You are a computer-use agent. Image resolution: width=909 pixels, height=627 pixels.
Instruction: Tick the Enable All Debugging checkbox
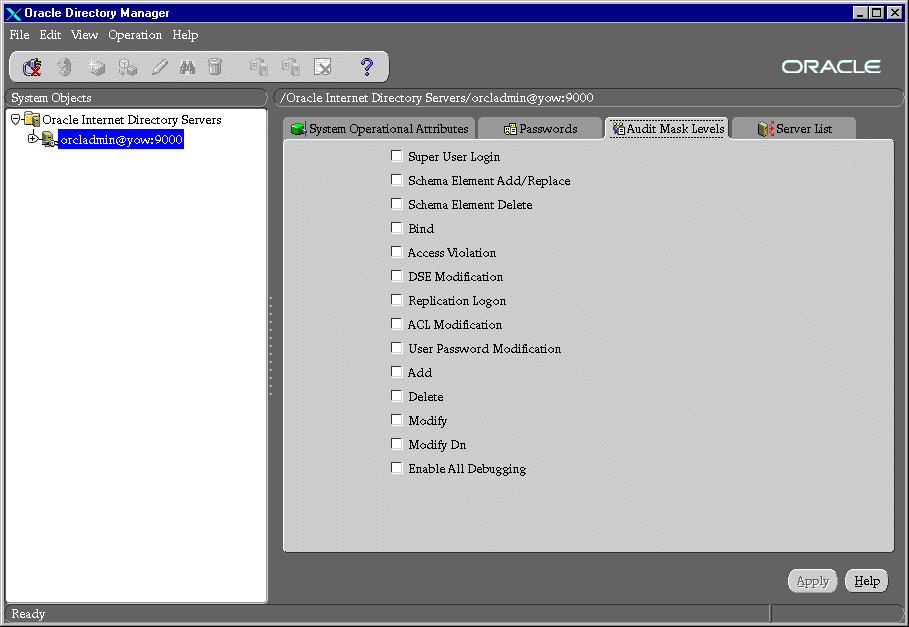click(x=397, y=468)
